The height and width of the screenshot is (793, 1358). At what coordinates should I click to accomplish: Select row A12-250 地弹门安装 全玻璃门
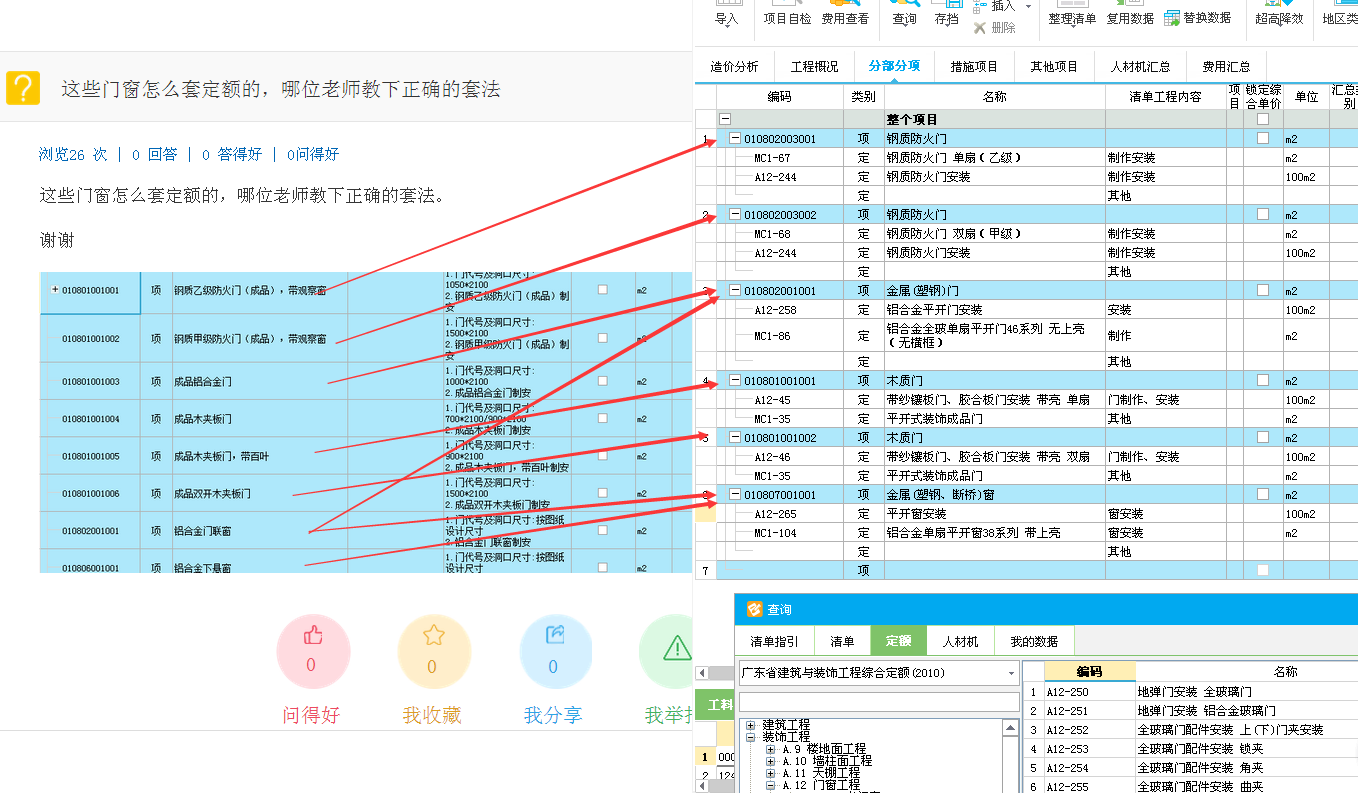[x=1190, y=691]
